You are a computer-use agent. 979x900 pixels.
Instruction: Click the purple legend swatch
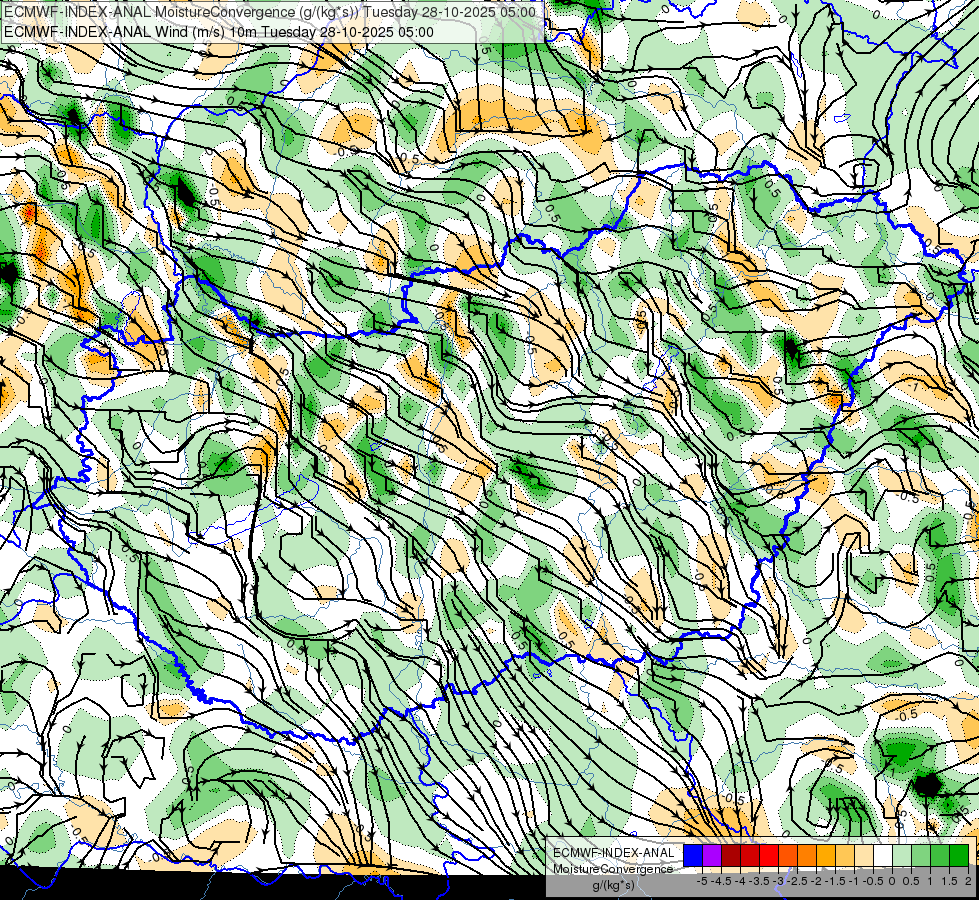click(712, 855)
